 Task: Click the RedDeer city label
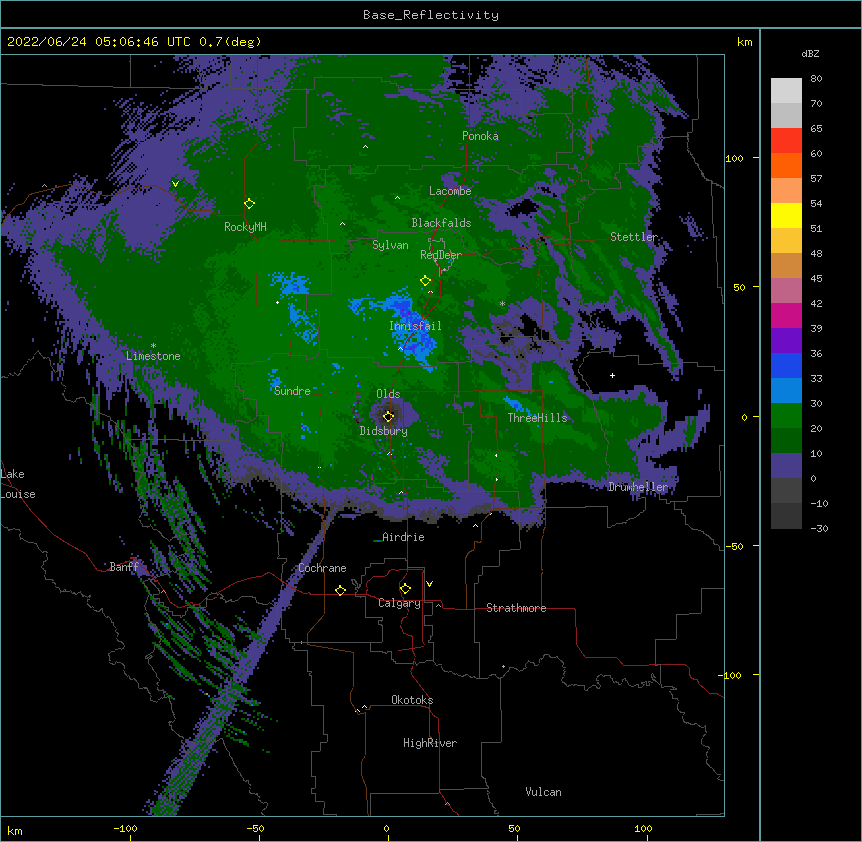point(441,255)
